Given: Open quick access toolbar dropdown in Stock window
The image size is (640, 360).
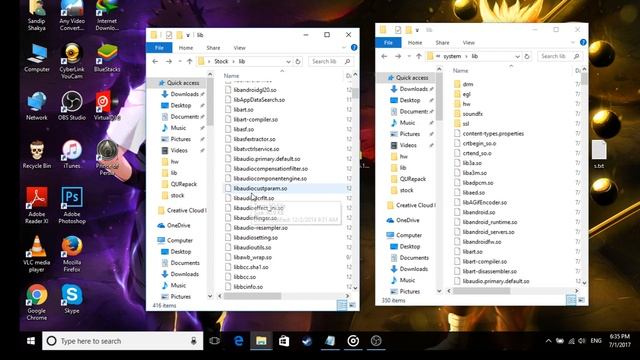Looking at the screenshot, I should tap(188, 35).
